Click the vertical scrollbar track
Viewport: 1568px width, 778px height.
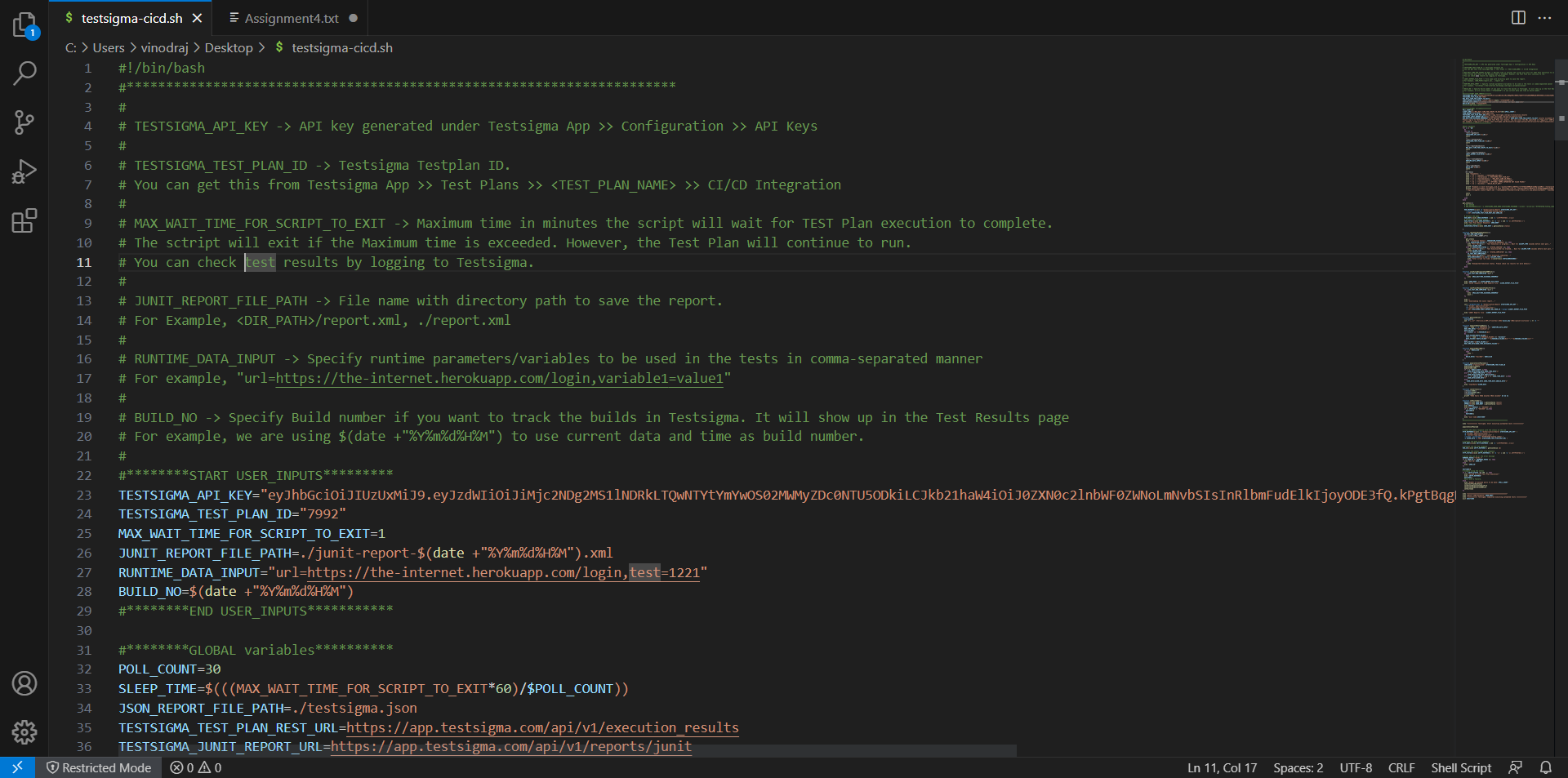(x=1561, y=408)
